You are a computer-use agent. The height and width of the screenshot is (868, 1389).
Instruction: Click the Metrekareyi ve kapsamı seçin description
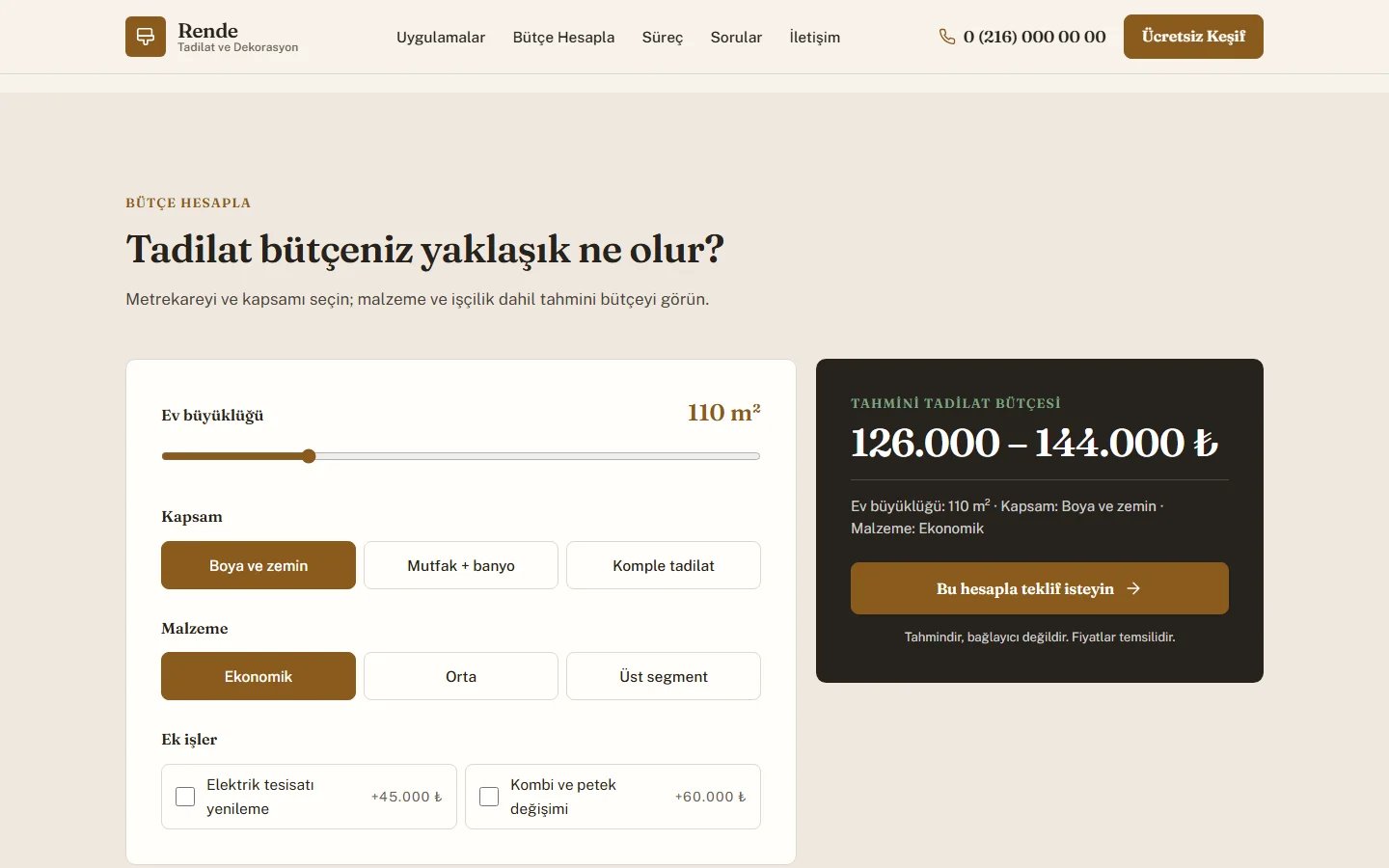(x=417, y=299)
